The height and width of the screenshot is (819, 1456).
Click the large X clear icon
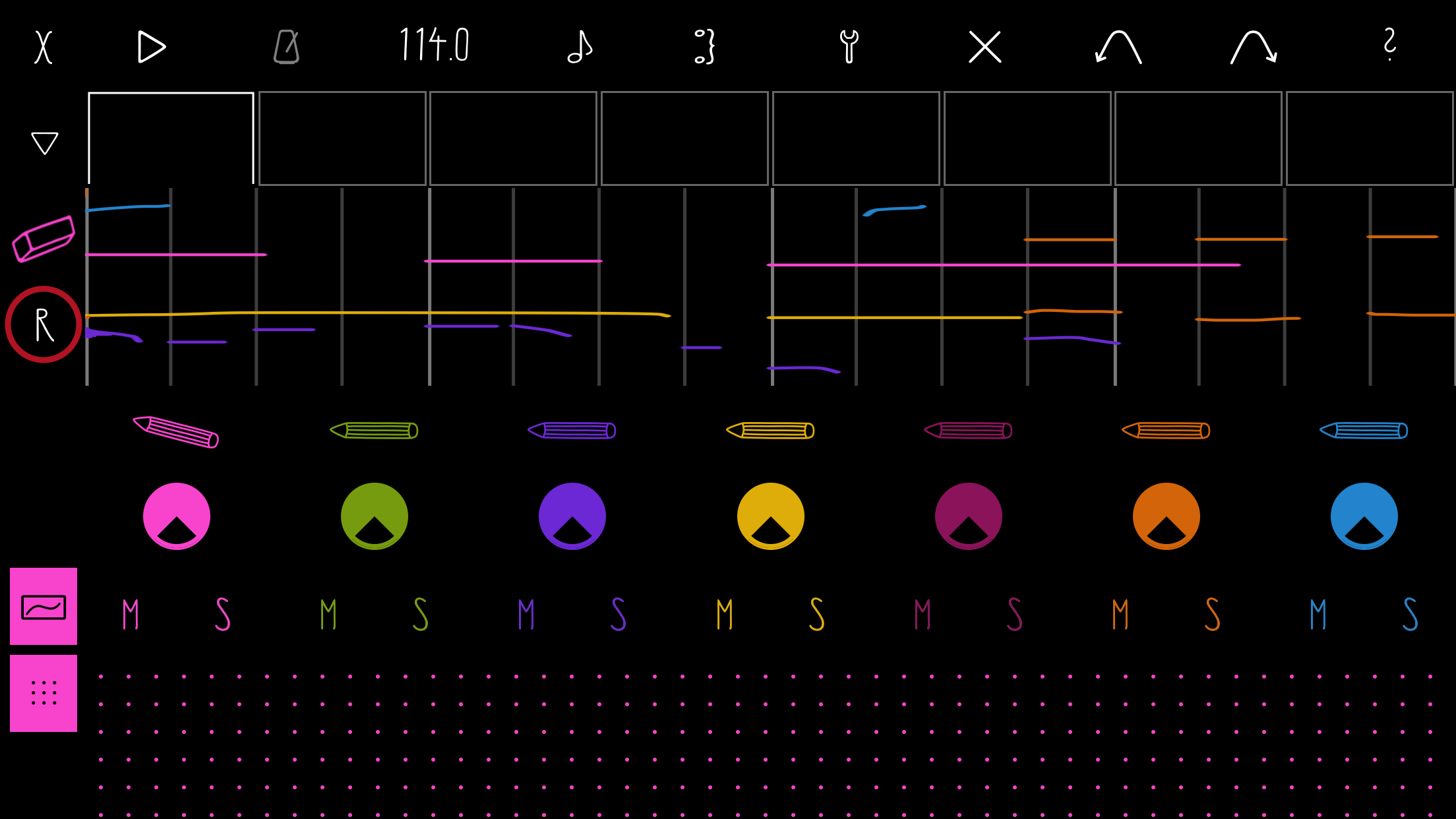(x=985, y=47)
